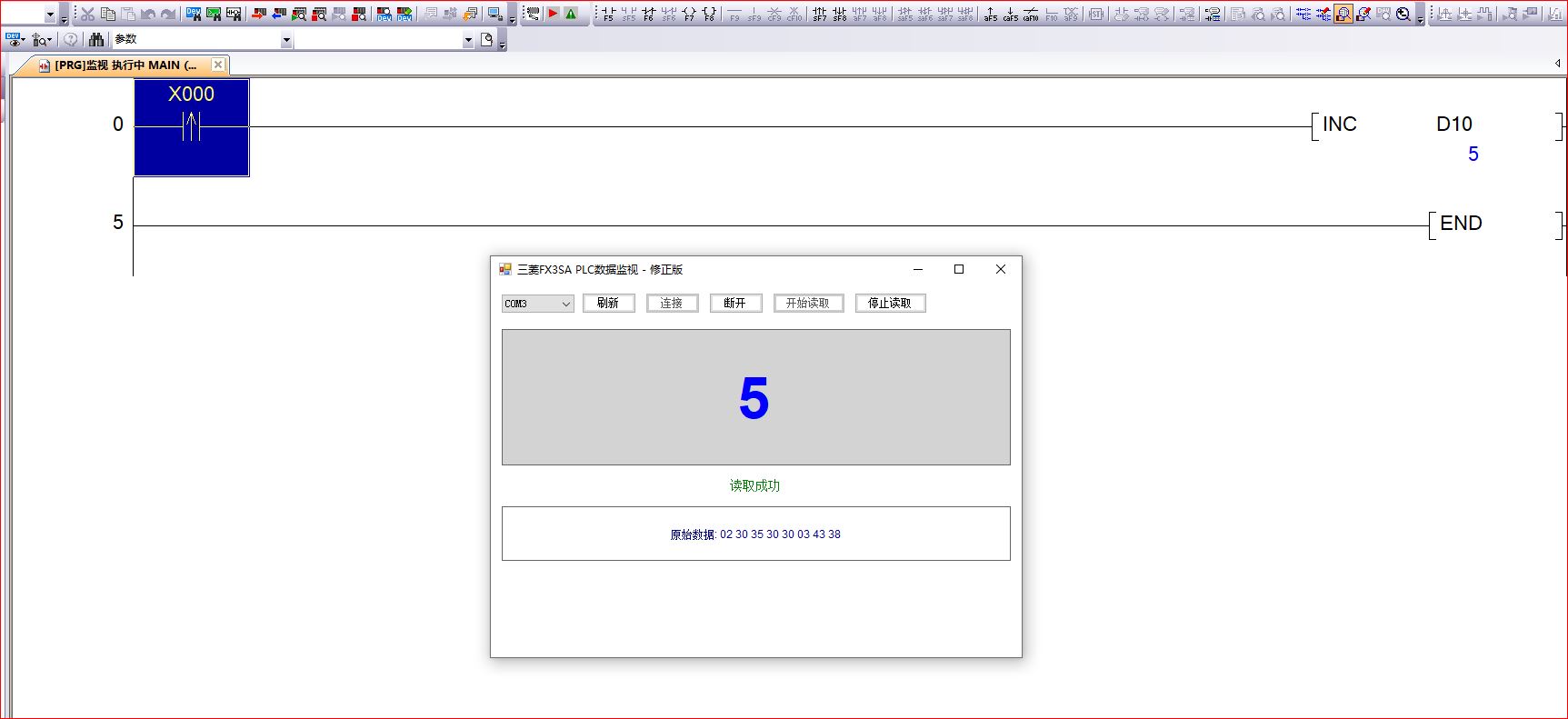
Task: Click the green triangle warning icon
Action: (571, 14)
